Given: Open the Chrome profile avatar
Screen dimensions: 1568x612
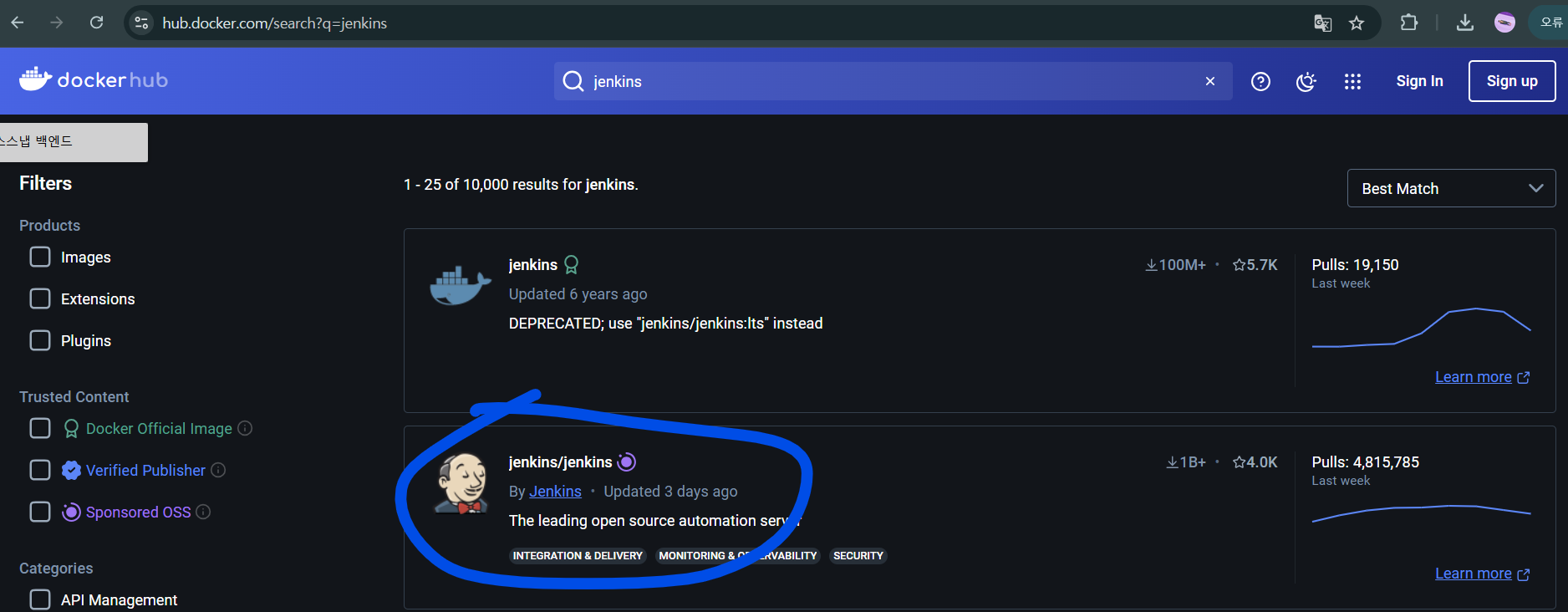Looking at the screenshot, I should point(1504,23).
